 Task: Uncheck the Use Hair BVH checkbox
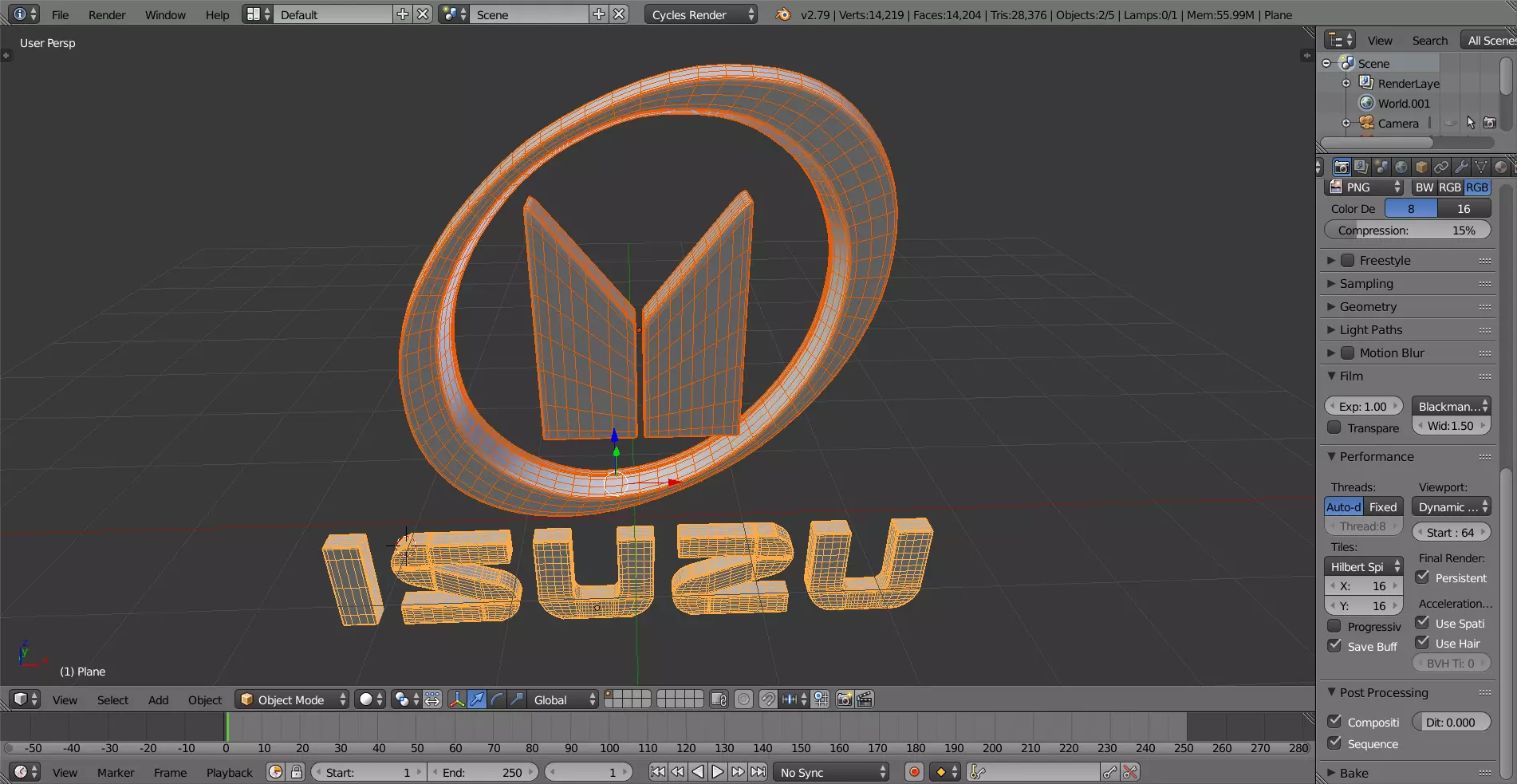coord(1422,643)
